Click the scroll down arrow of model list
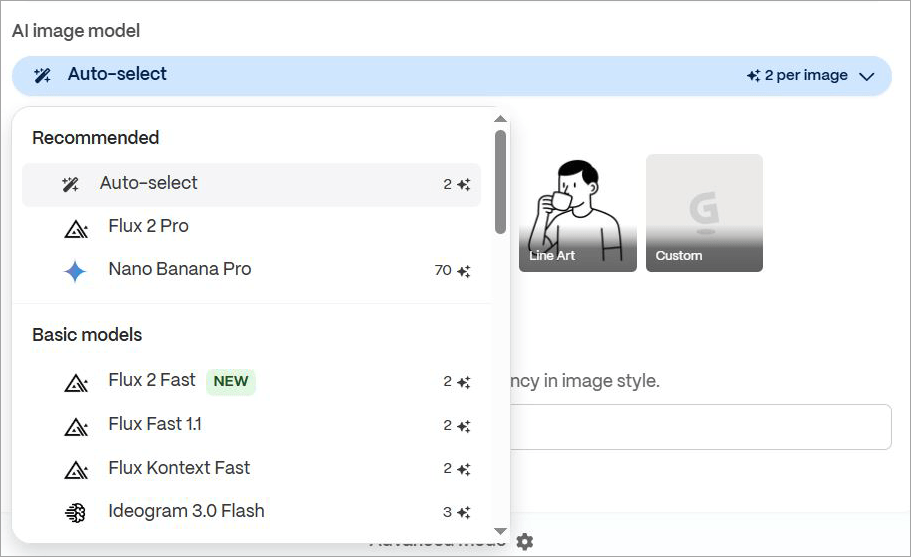The height and width of the screenshot is (557, 911). tap(500, 531)
